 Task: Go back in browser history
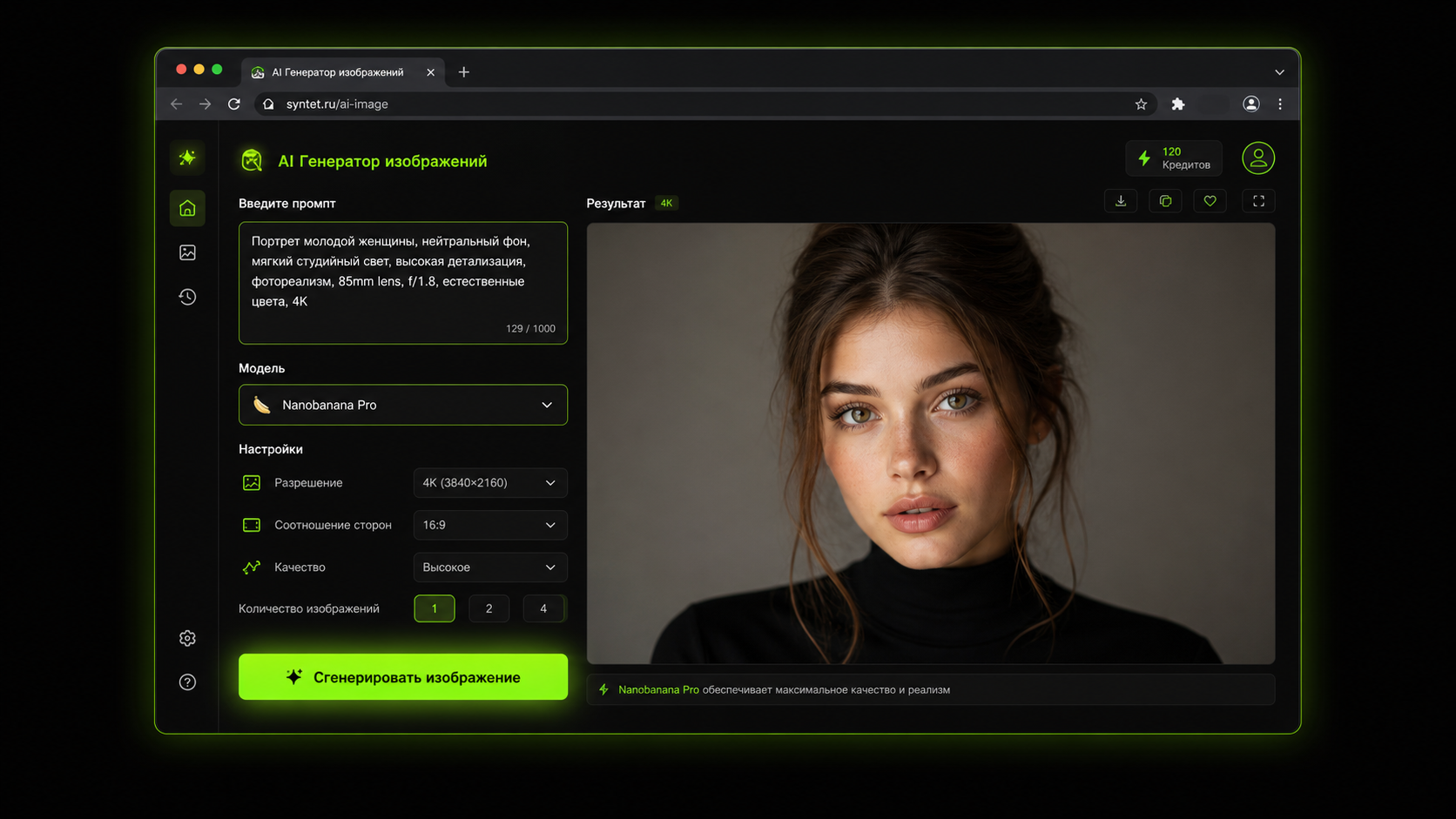pyautogui.click(x=177, y=104)
